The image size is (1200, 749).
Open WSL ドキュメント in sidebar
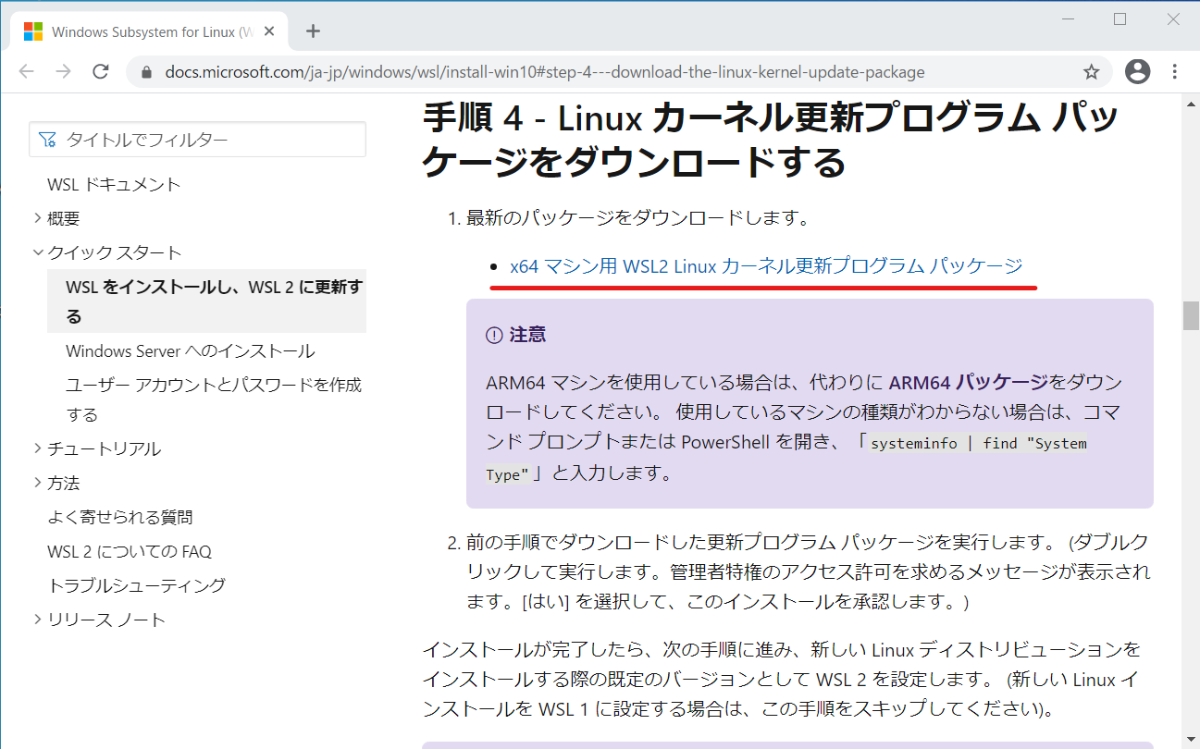coord(114,184)
